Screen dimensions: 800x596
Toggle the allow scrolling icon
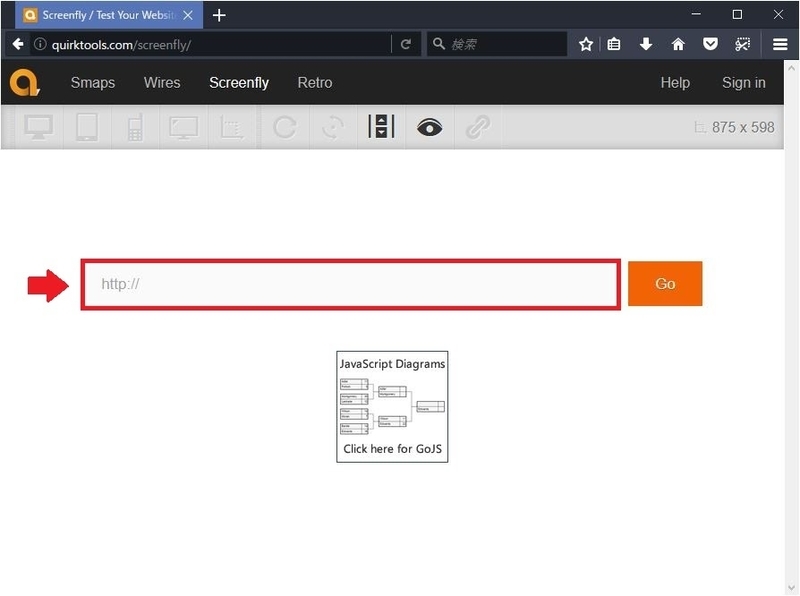pyautogui.click(x=381, y=127)
